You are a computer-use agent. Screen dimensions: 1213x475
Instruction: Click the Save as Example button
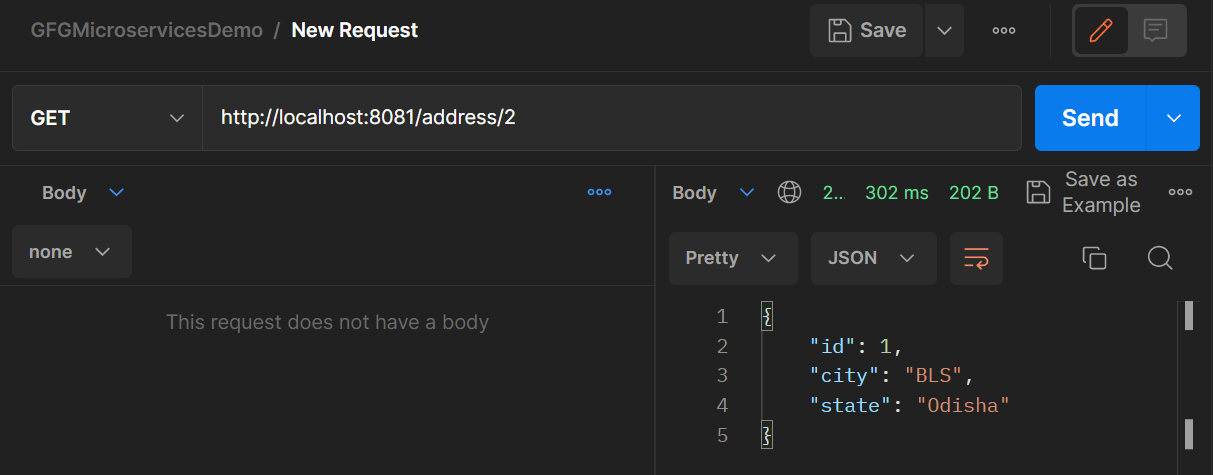(x=1084, y=192)
